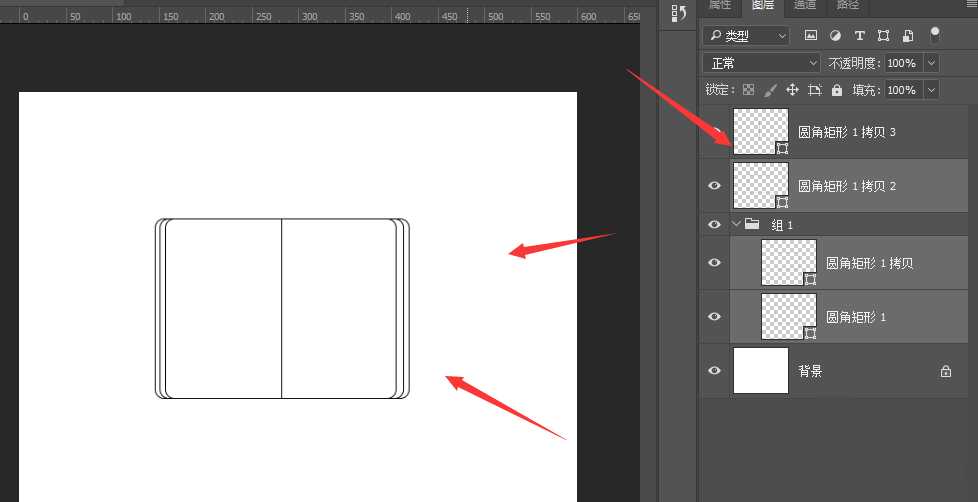
Task: Toggle the layer filter on/off switch
Action: [x=934, y=35]
